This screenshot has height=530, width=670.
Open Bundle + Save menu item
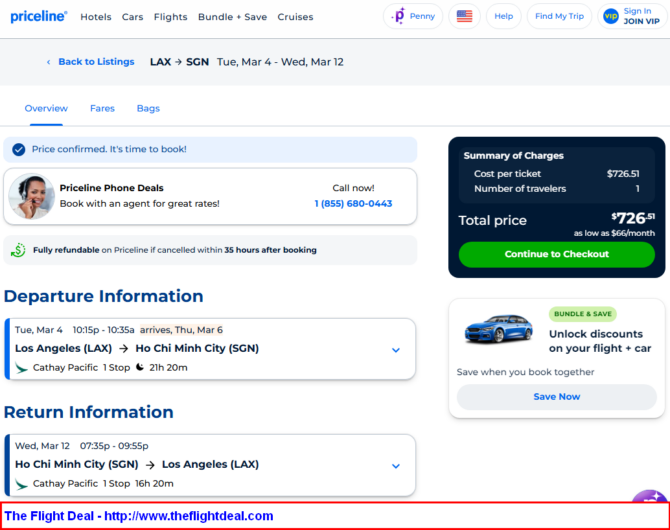point(232,17)
